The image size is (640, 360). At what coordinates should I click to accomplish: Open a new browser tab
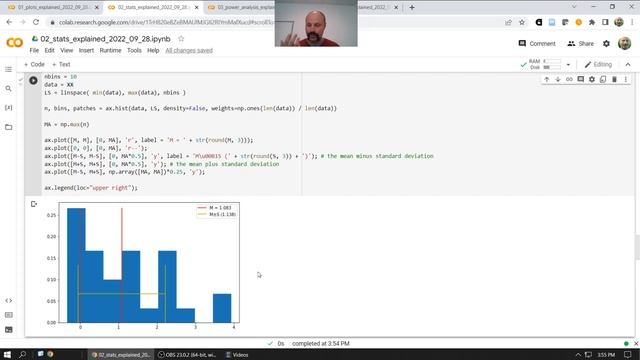(x=412, y=7)
